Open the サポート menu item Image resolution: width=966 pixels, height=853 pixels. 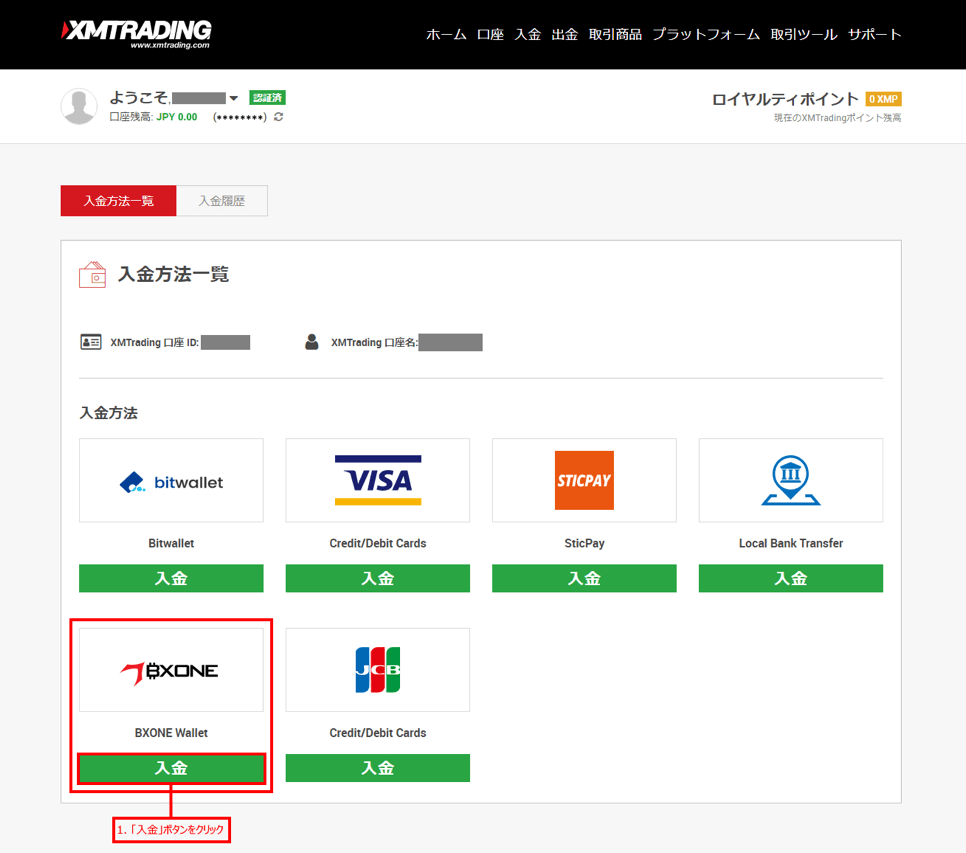click(874, 34)
